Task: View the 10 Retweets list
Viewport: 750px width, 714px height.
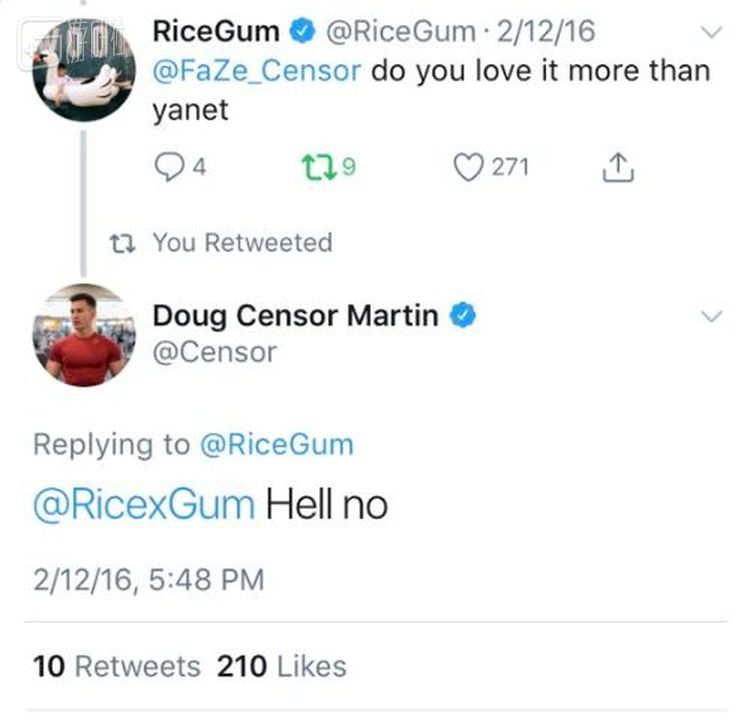Action: (x=116, y=666)
